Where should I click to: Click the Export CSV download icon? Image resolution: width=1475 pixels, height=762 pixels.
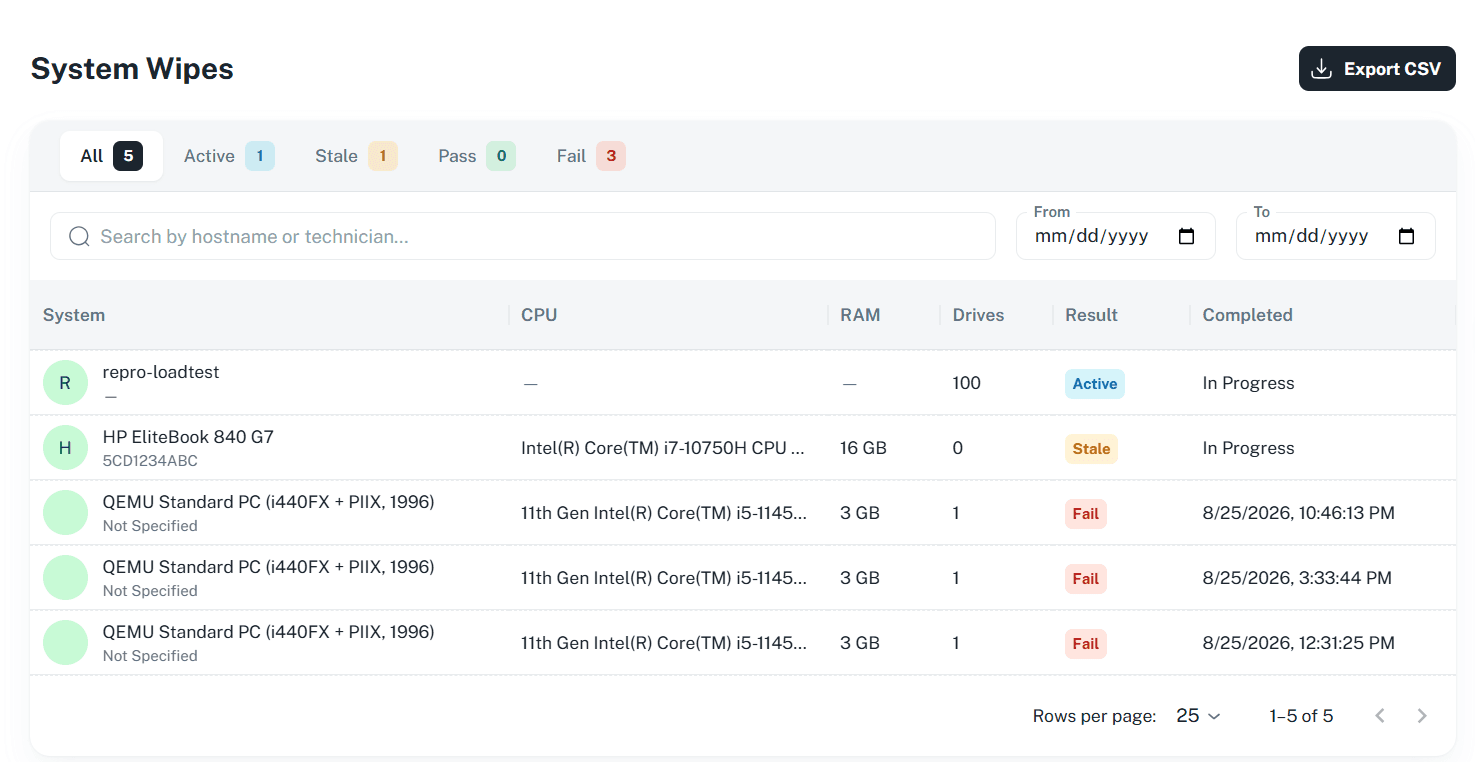click(x=1321, y=69)
